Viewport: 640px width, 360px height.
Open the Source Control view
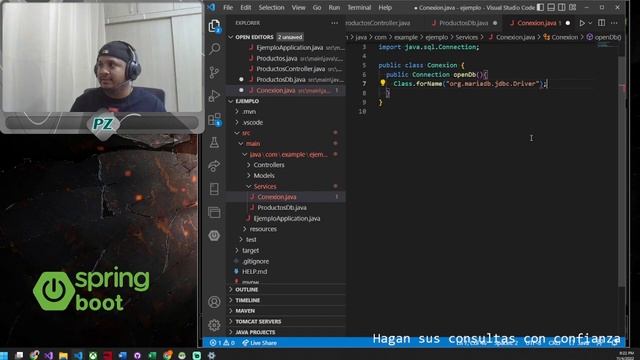(x=214, y=72)
